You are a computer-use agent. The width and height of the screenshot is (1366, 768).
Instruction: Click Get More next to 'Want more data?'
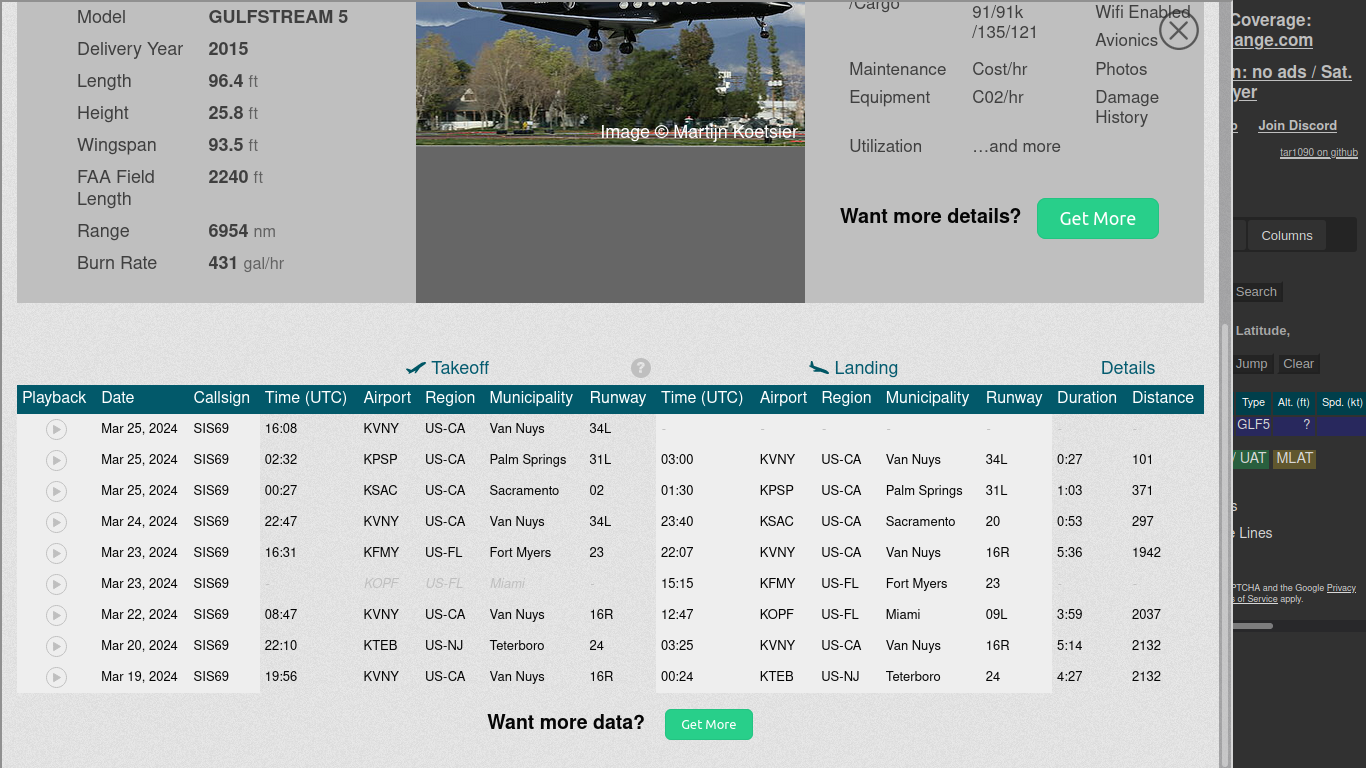[x=709, y=724]
